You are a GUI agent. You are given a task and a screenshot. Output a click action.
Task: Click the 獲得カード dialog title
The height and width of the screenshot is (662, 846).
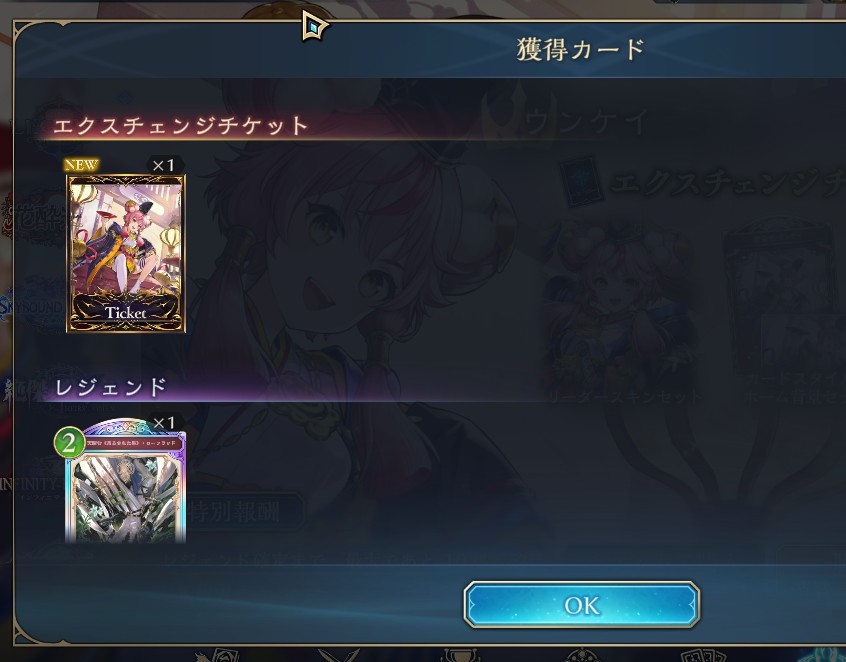(x=581, y=50)
